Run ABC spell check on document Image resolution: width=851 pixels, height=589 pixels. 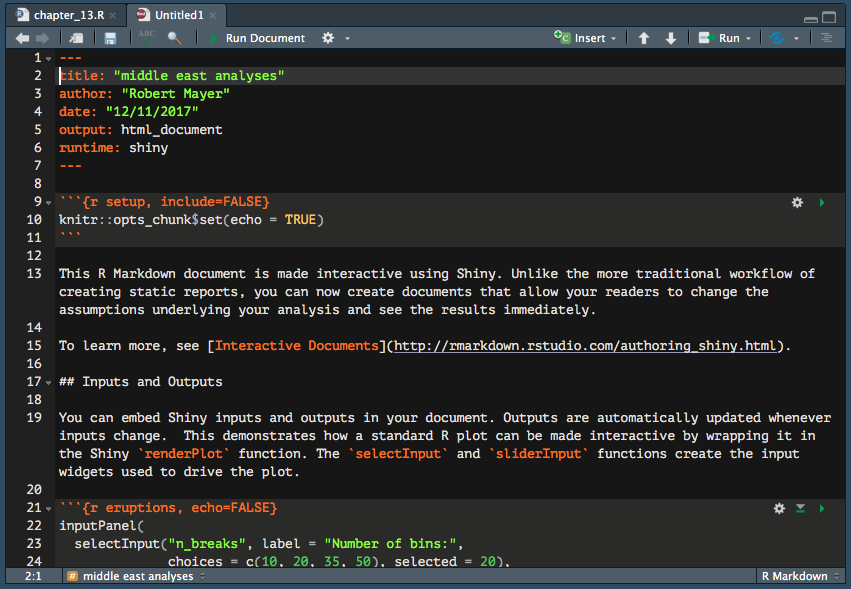pyautogui.click(x=146, y=37)
